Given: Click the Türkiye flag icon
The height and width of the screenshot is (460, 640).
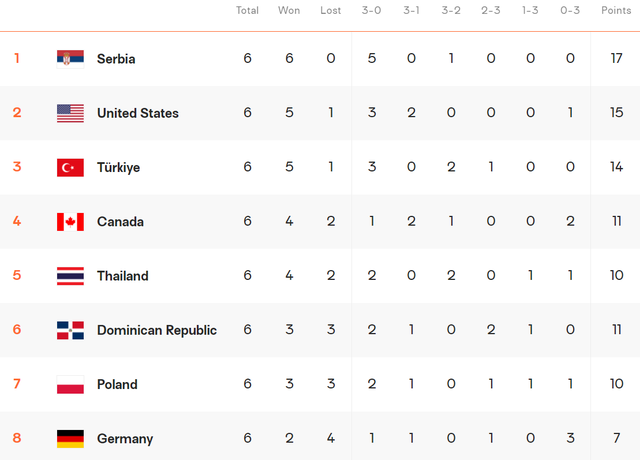Looking at the screenshot, I should pos(70,167).
